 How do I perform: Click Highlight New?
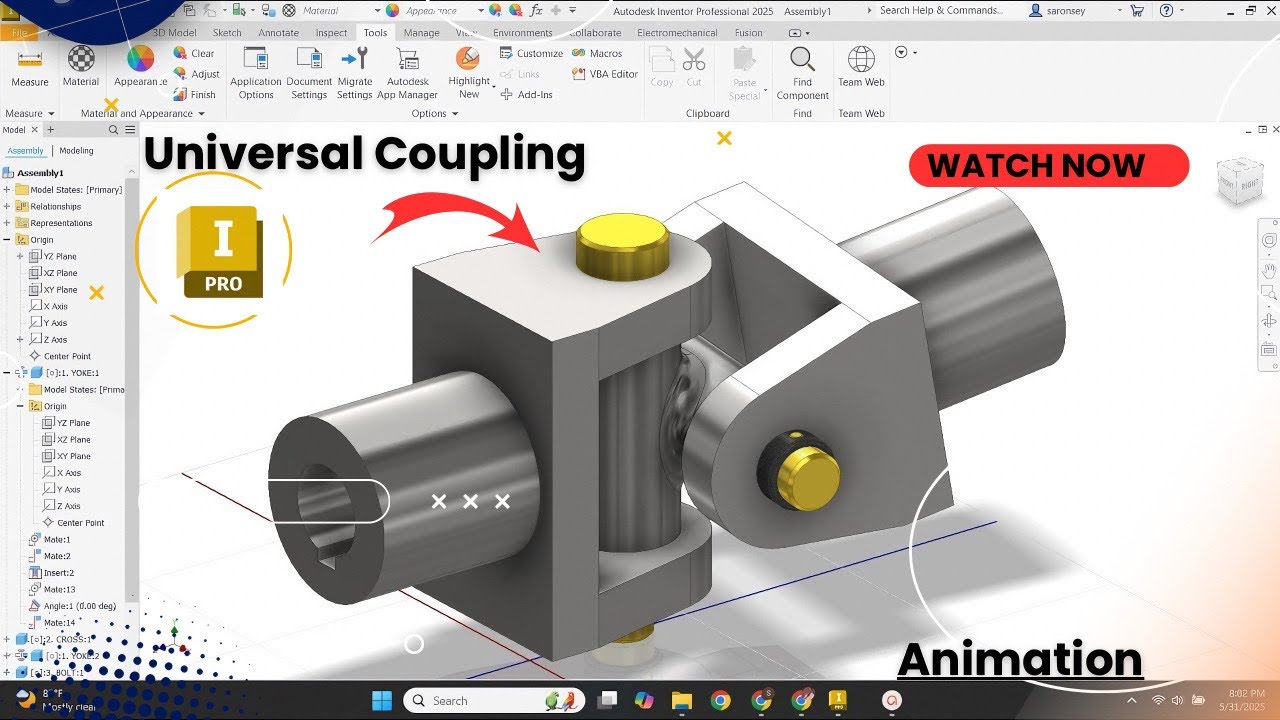[x=469, y=73]
